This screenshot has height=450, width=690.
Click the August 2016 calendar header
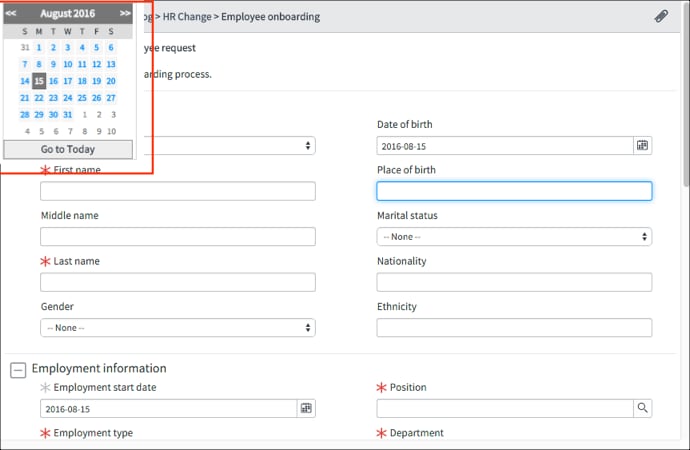pos(68,13)
